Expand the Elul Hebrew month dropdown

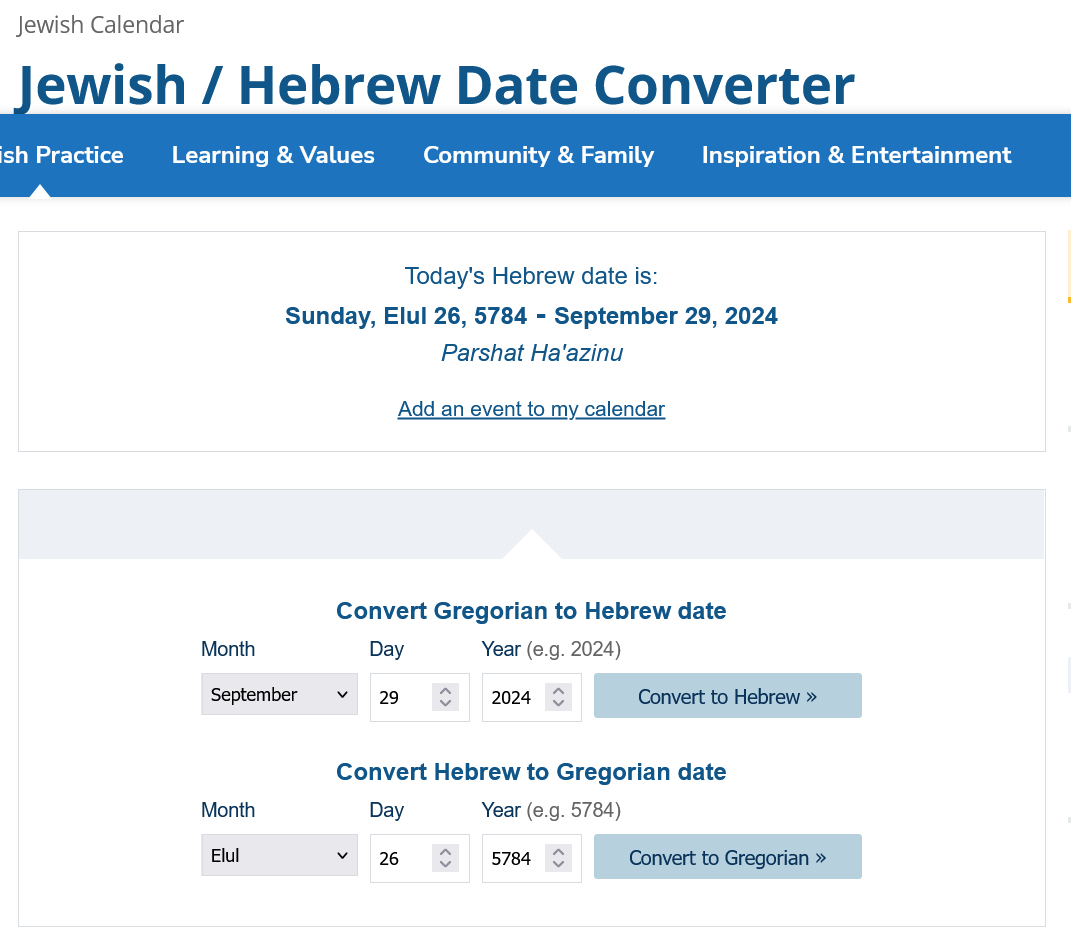pos(279,856)
